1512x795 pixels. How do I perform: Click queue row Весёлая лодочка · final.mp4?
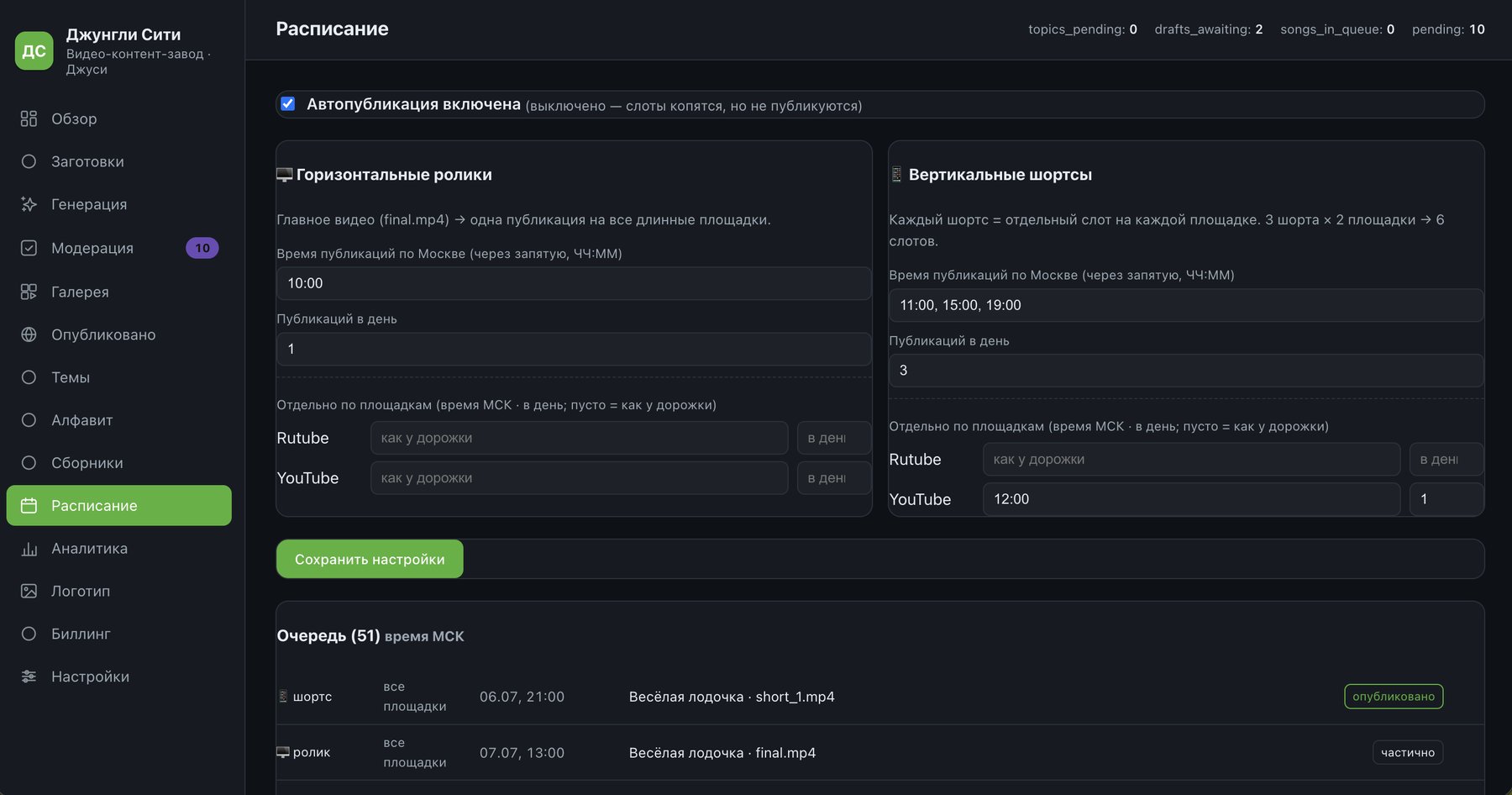click(x=879, y=753)
